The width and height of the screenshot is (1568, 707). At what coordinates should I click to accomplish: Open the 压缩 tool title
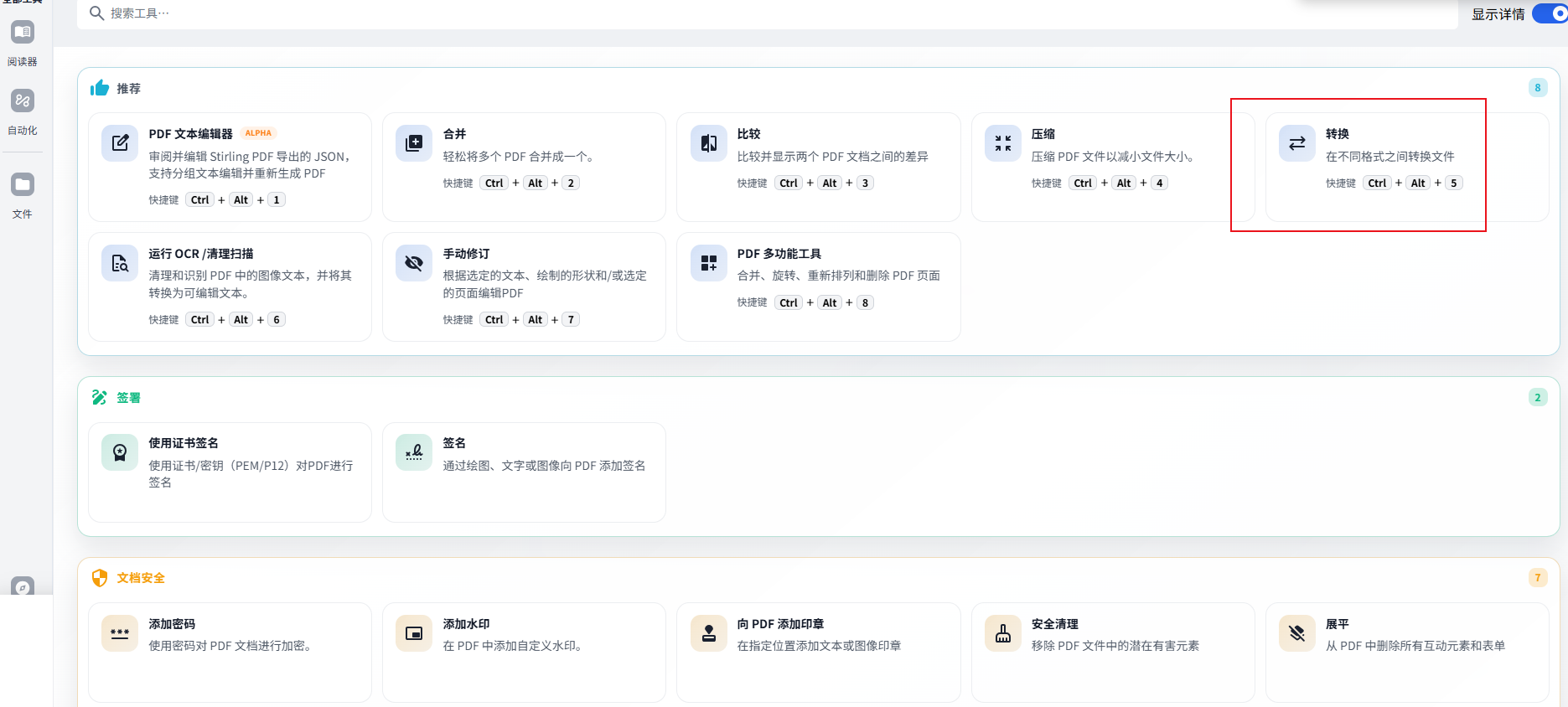pos(1043,134)
